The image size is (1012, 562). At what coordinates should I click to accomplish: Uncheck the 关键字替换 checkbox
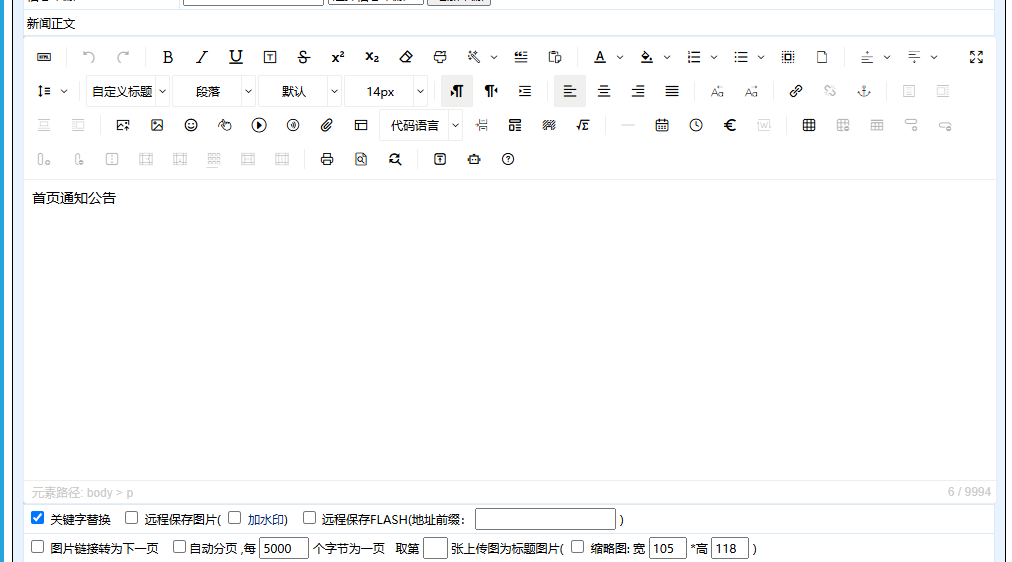click(x=38, y=518)
